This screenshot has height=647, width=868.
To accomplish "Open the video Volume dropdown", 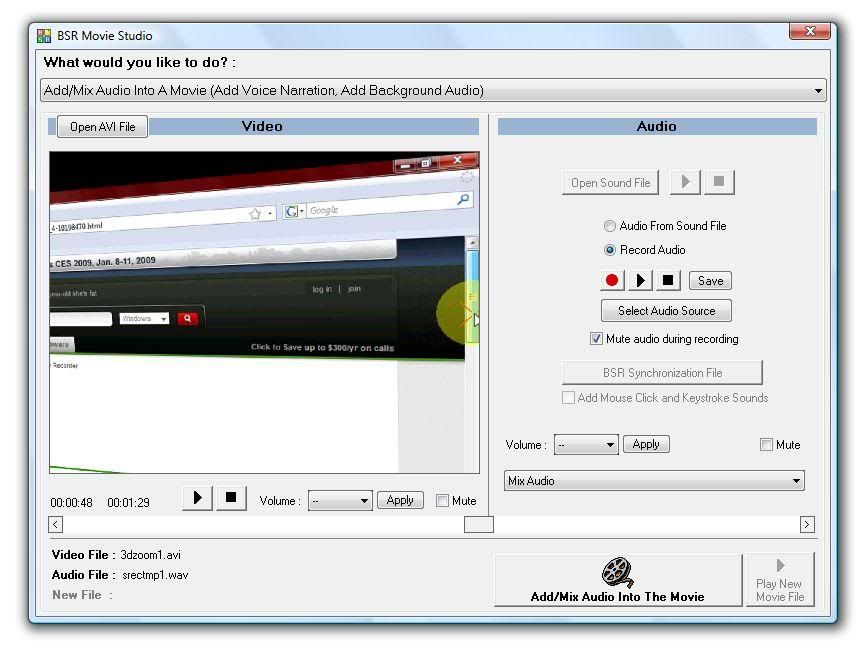I will point(340,501).
